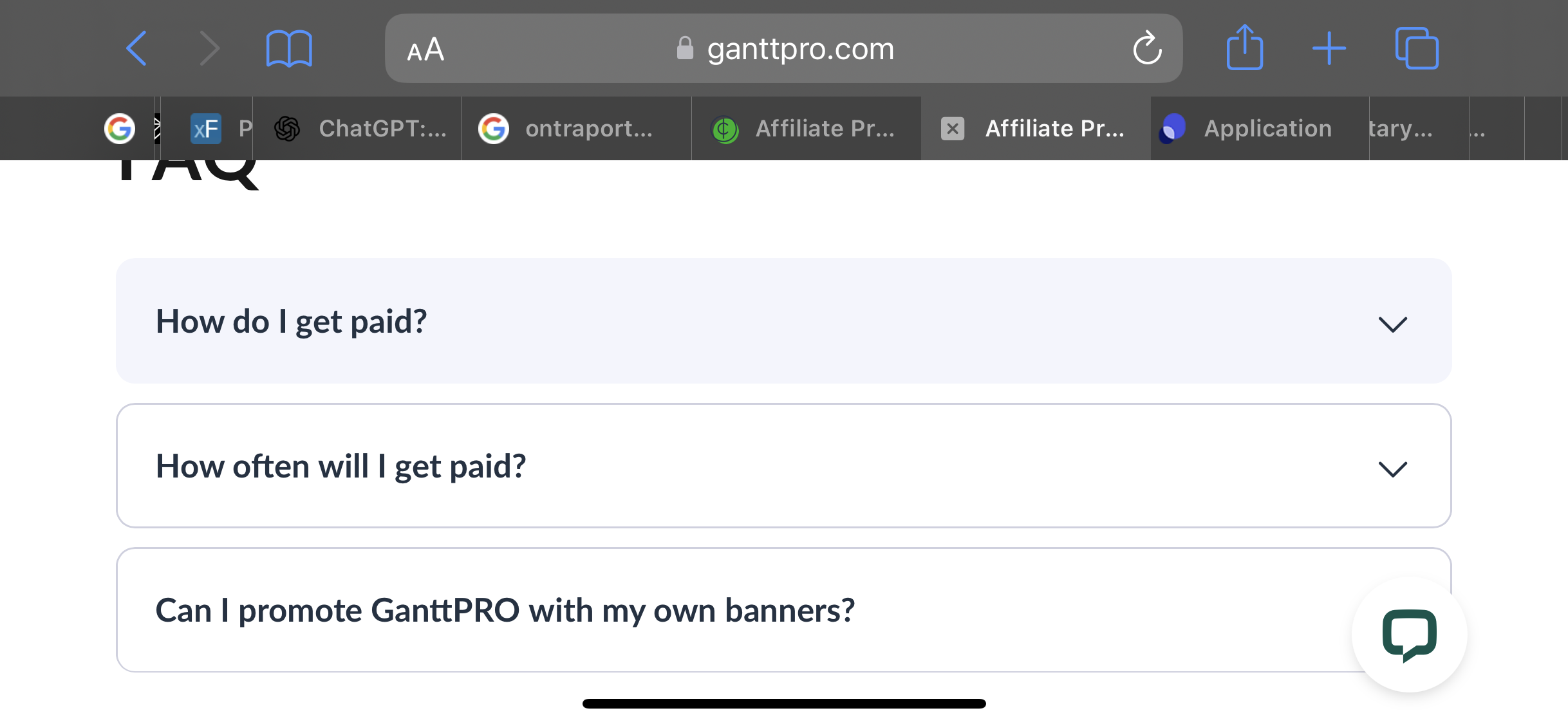
Task: Tap the forward navigation arrow
Action: pos(209,48)
